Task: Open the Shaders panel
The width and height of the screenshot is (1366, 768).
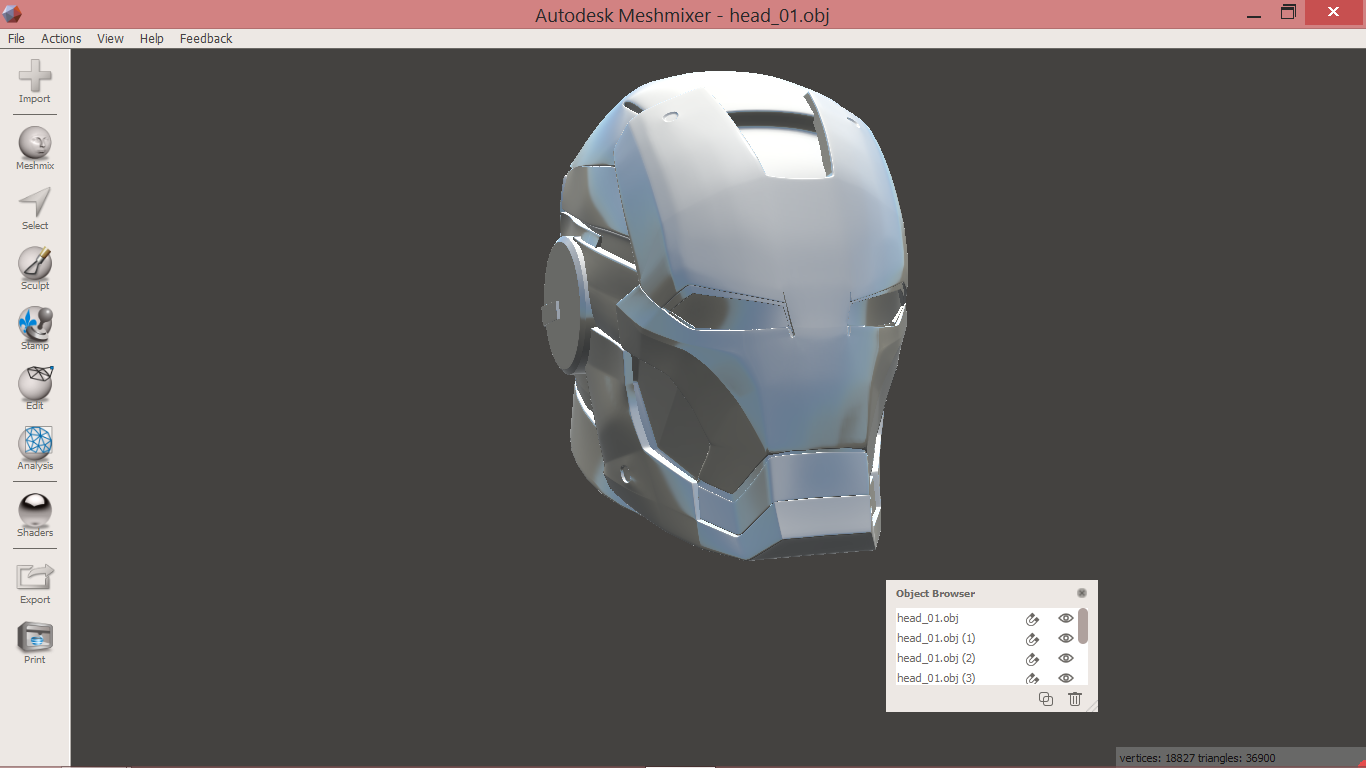Action: tap(35, 515)
